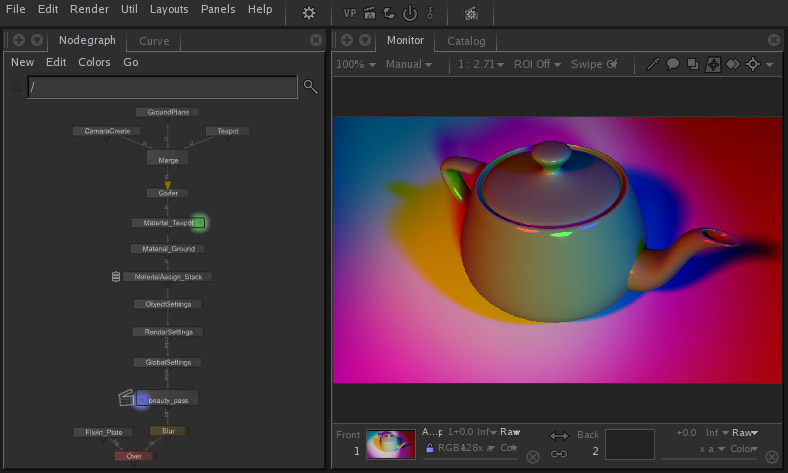Select the CameraCreate node
788x473 pixels.
tap(107, 131)
